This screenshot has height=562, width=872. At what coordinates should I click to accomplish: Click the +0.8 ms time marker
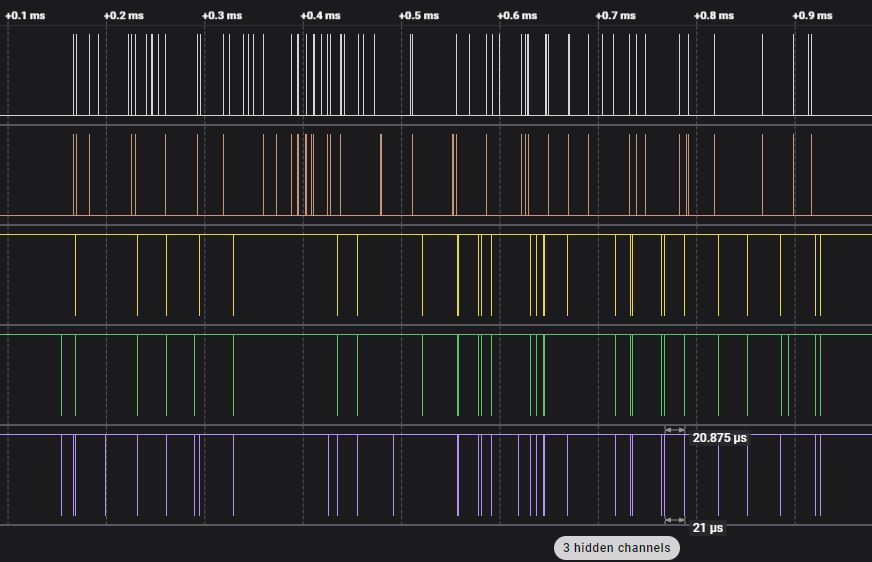pyautogui.click(x=714, y=16)
